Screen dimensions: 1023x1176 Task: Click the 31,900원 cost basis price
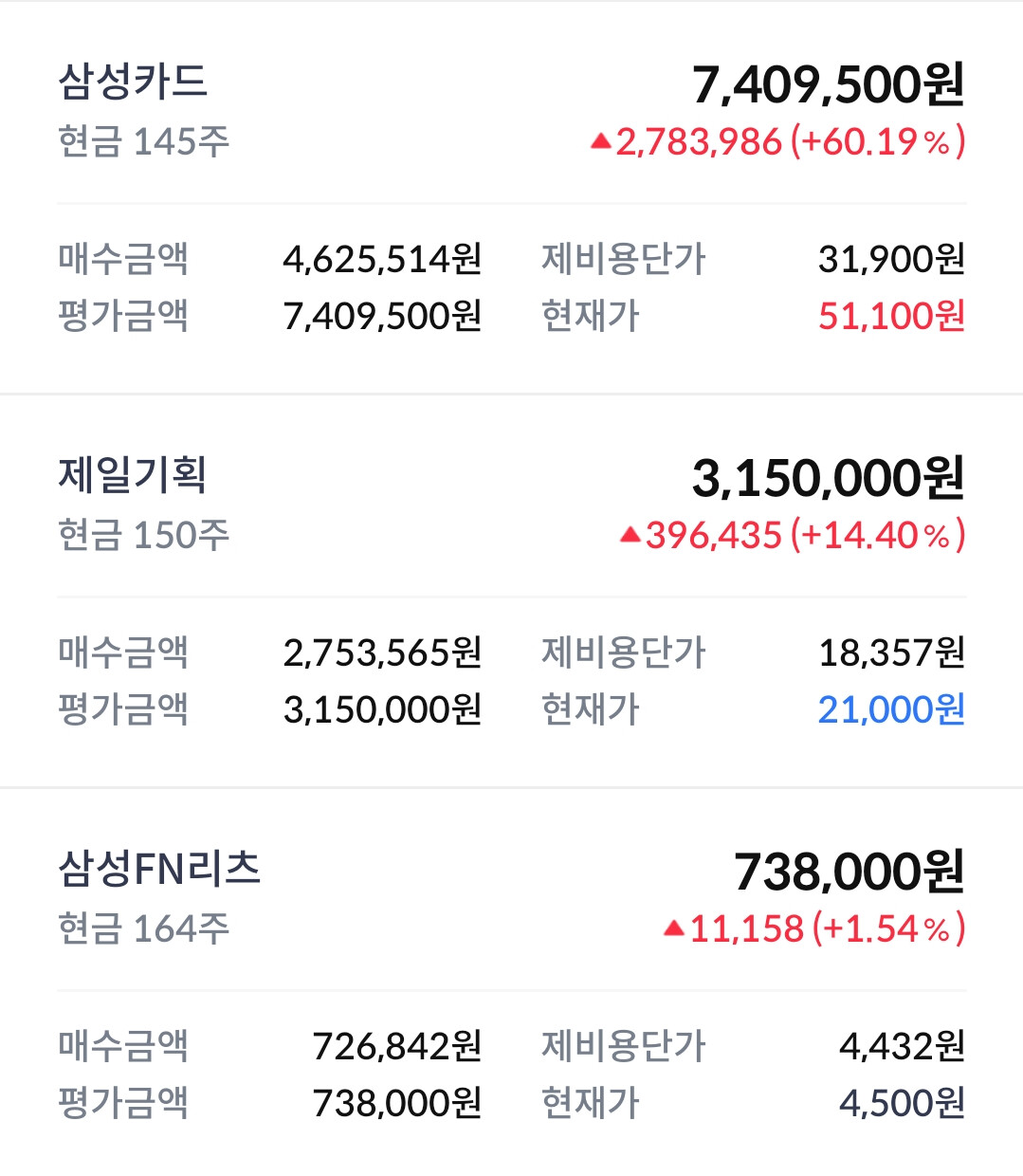pos(891,259)
